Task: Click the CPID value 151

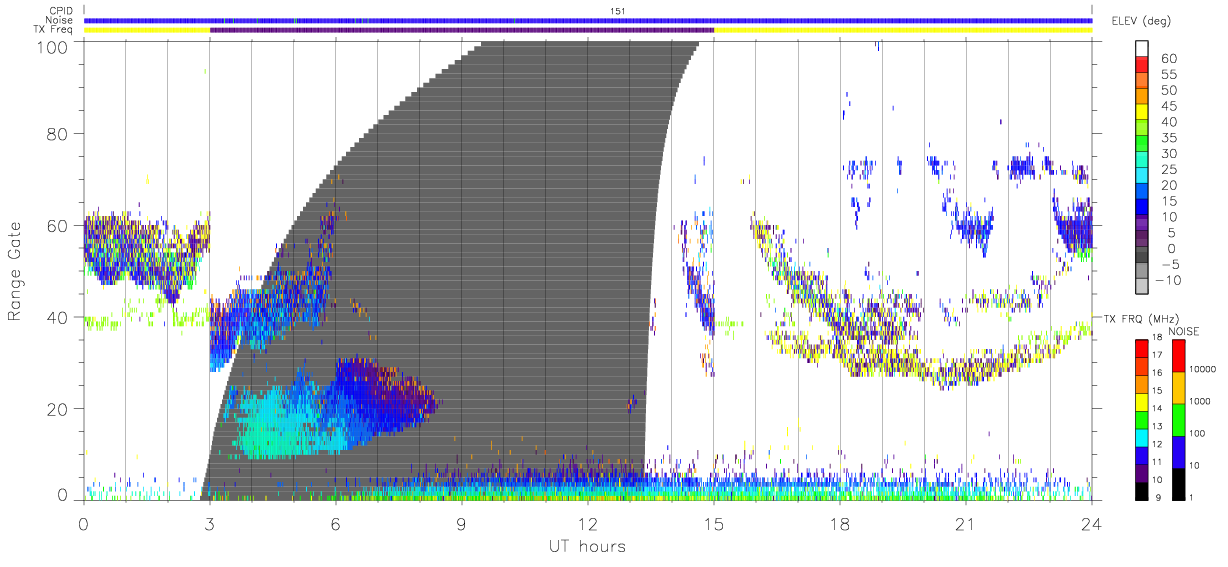Action: coord(616,11)
